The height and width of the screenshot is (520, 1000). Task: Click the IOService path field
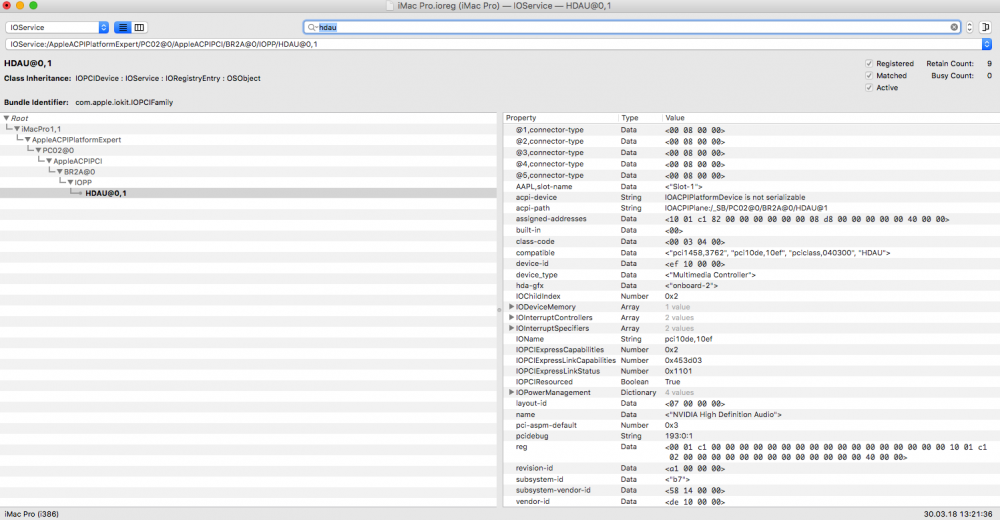point(494,44)
